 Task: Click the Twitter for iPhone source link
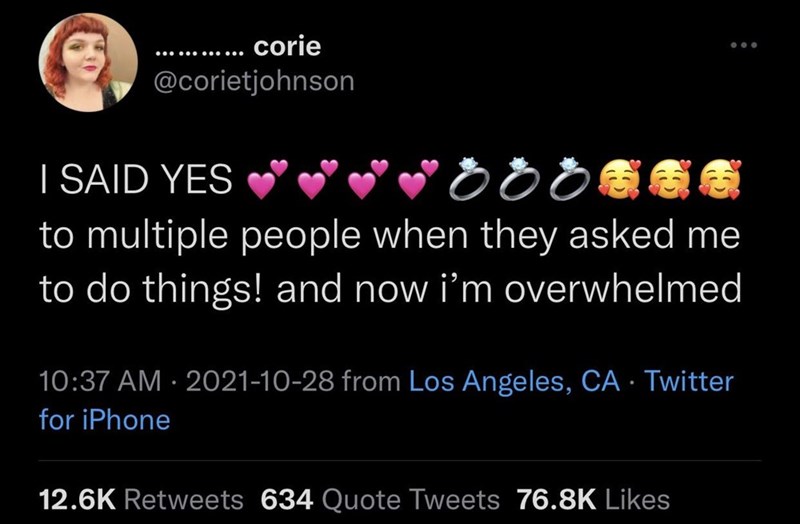[x=104, y=419]
